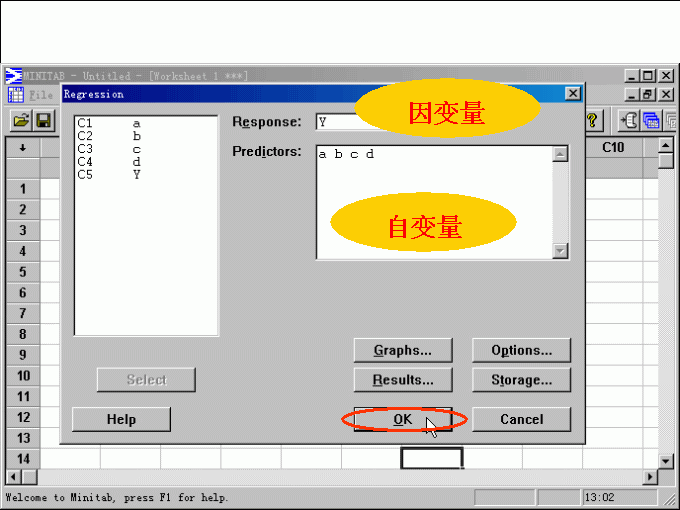
Task: Click the data direction arrow in worksheet corner
Action: coord(22,148)
